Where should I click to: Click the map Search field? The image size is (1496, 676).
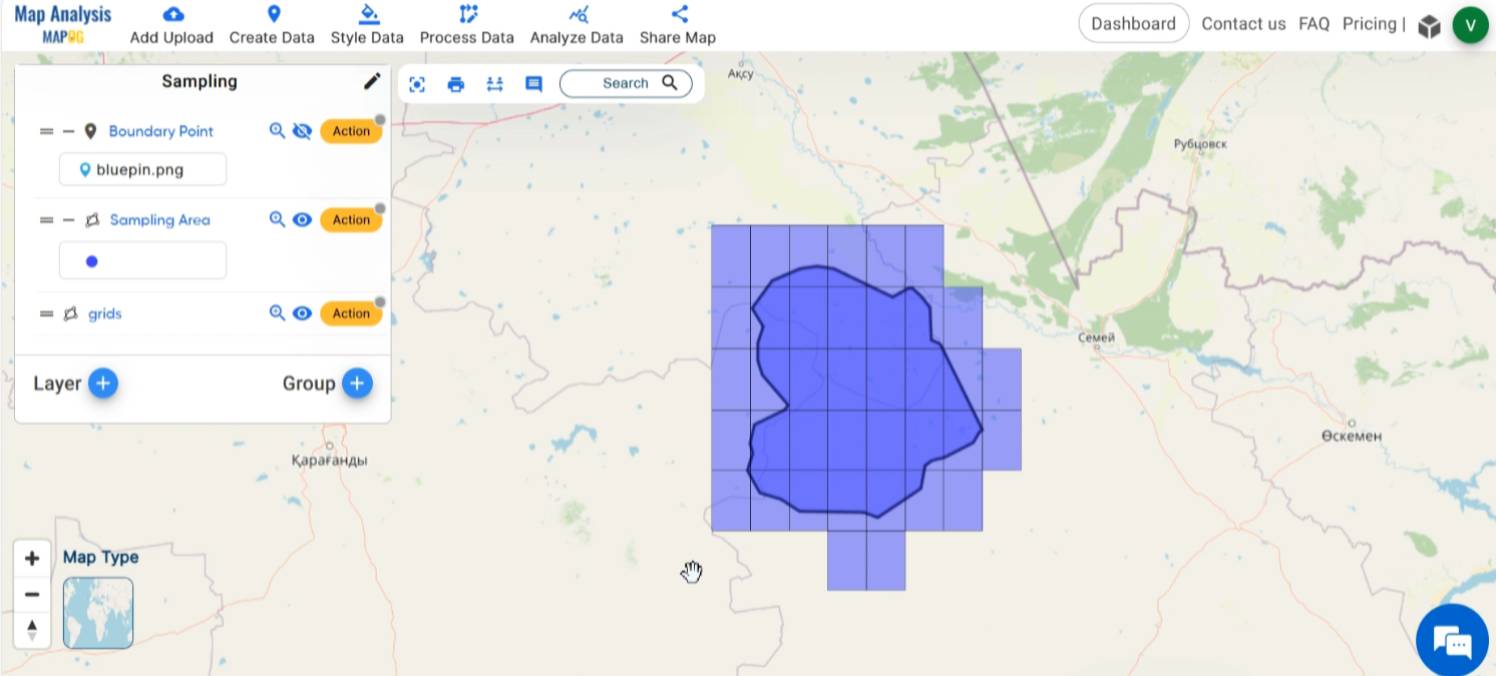625,83
